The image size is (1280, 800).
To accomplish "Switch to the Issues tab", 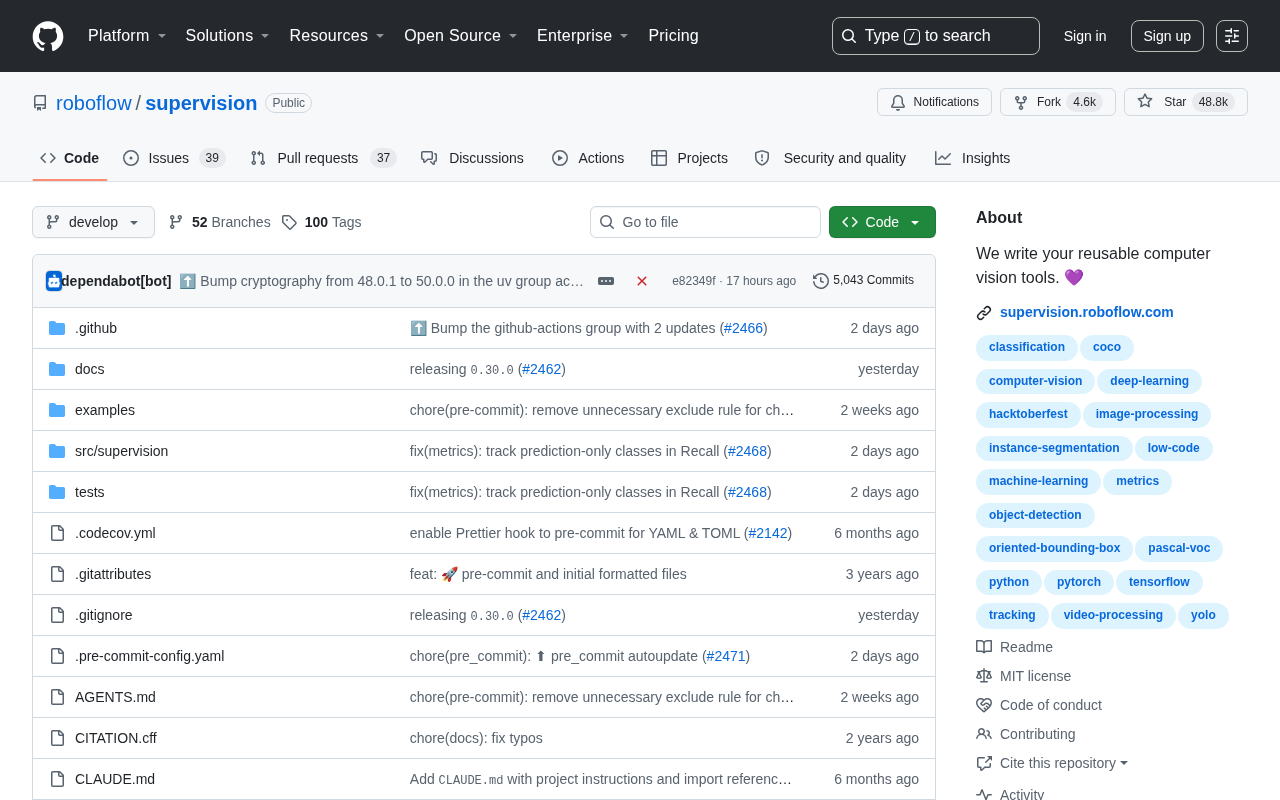I will pyautogui.click(x=174, y=158).
